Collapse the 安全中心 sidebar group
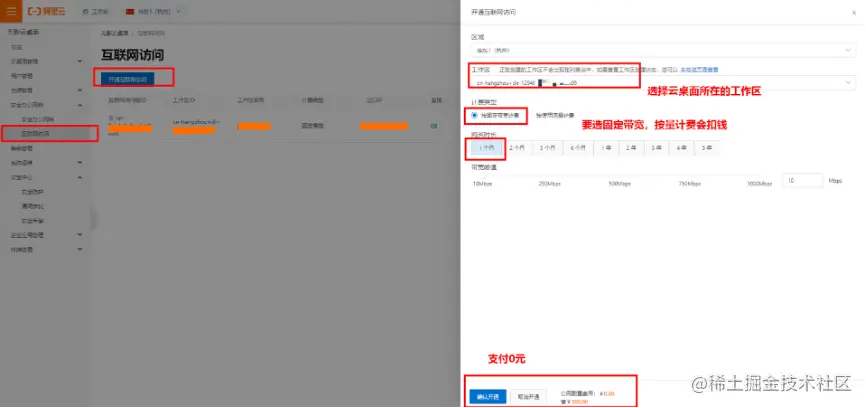Screen dimensions: 866x408 pos(80,178)
